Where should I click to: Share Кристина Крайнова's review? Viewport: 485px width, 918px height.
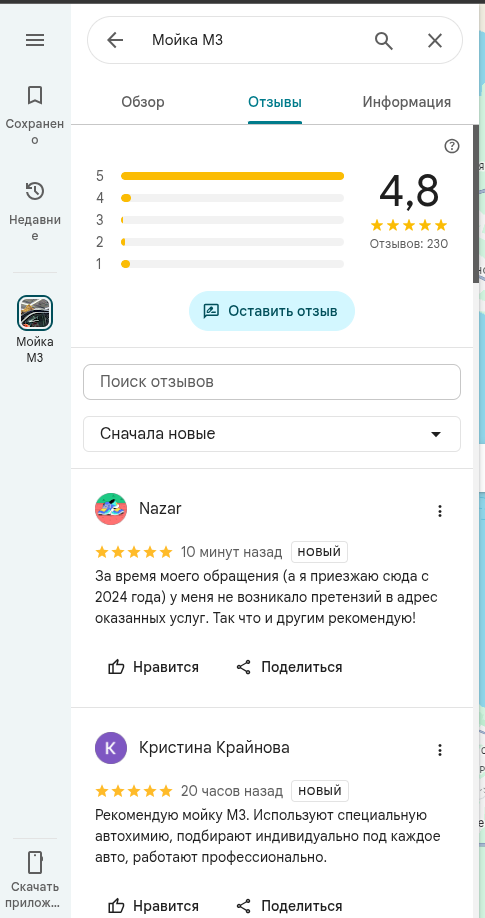tap(289, 906)
